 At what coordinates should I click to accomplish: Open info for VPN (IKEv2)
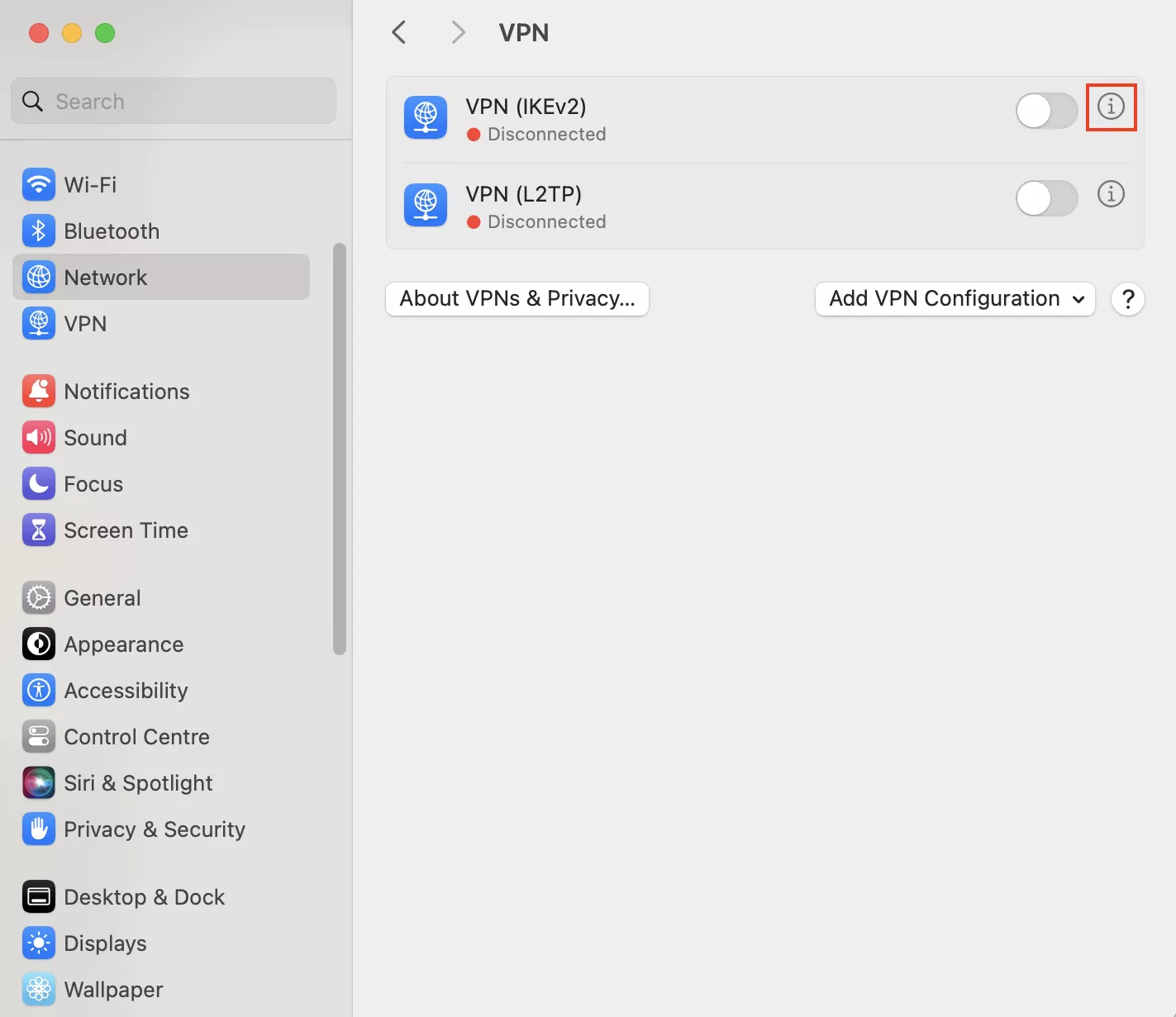[1111, 107]
